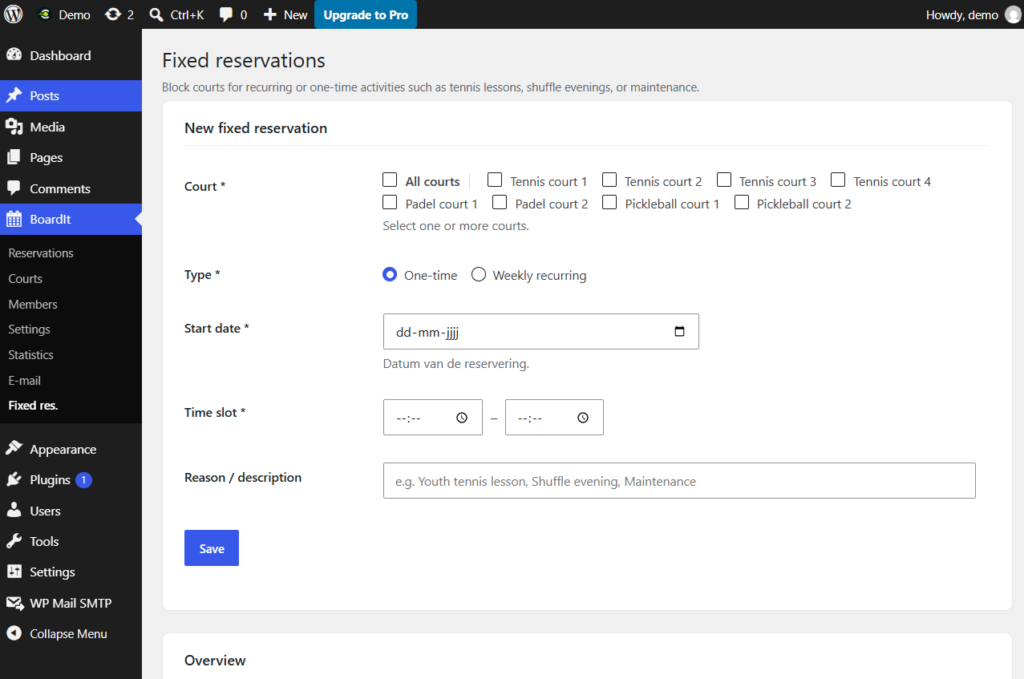Enable the Padel court 2 checkbox

point(500,202)
